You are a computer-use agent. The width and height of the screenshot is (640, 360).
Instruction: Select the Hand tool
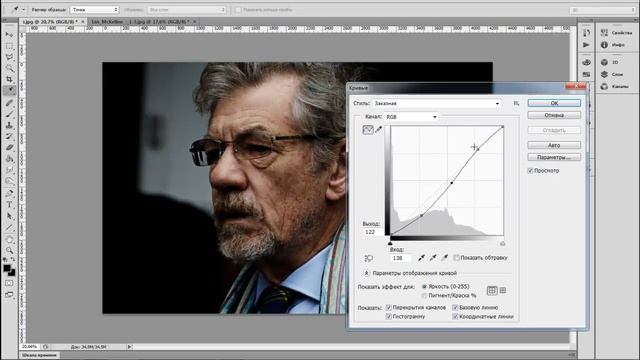click(x=9, y=240)
